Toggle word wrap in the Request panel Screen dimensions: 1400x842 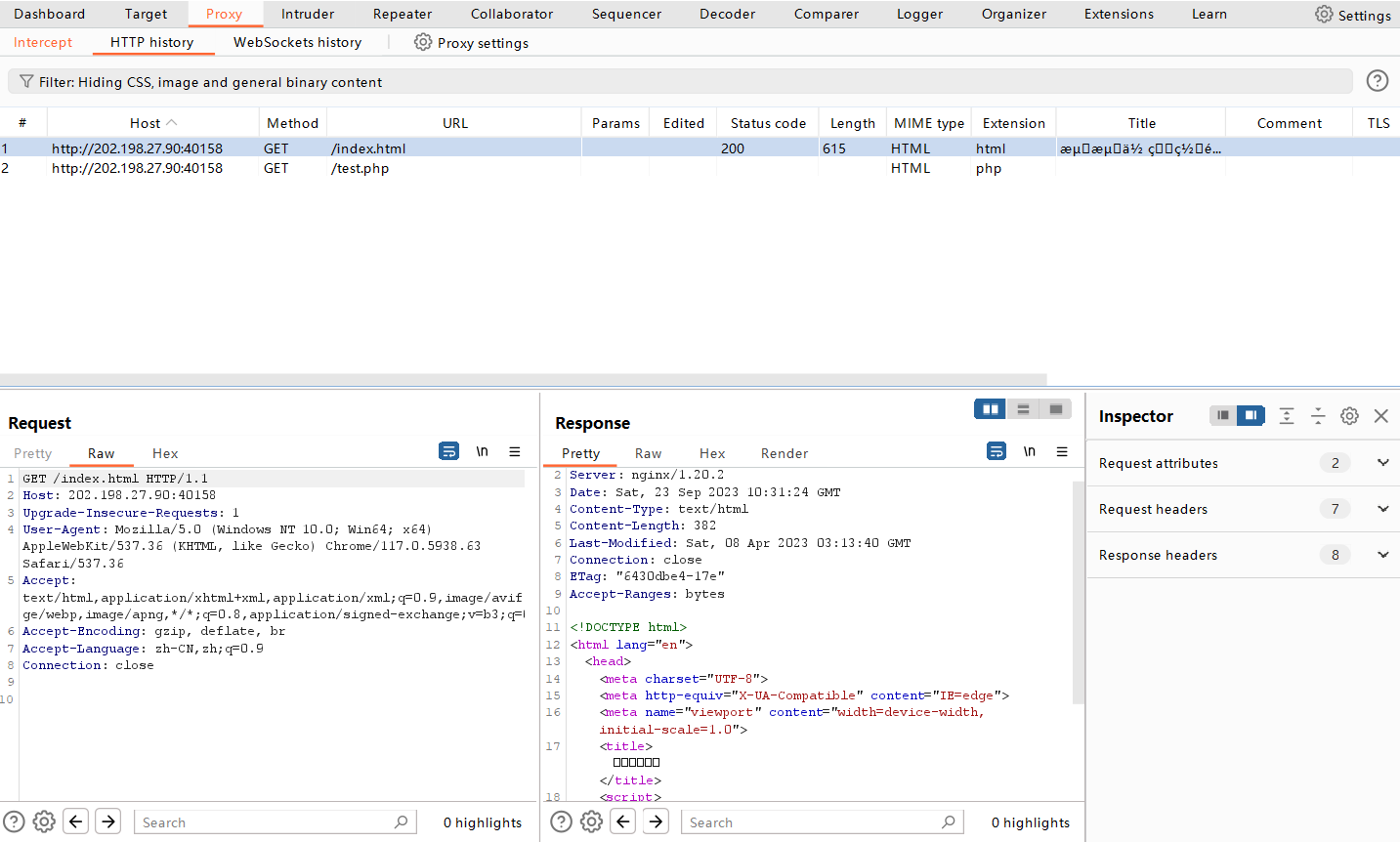tap(449, 451)
